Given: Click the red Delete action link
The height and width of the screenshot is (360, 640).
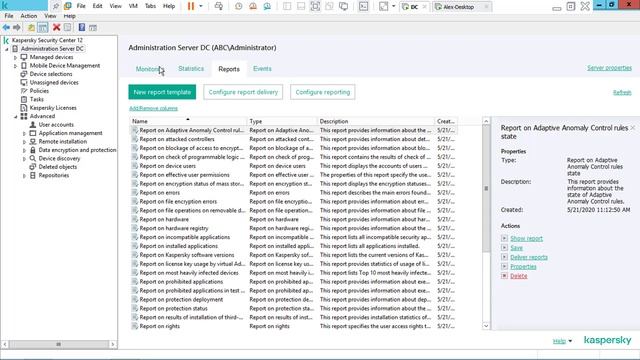Looking at the screenshot, I should [x=518, y=276].
